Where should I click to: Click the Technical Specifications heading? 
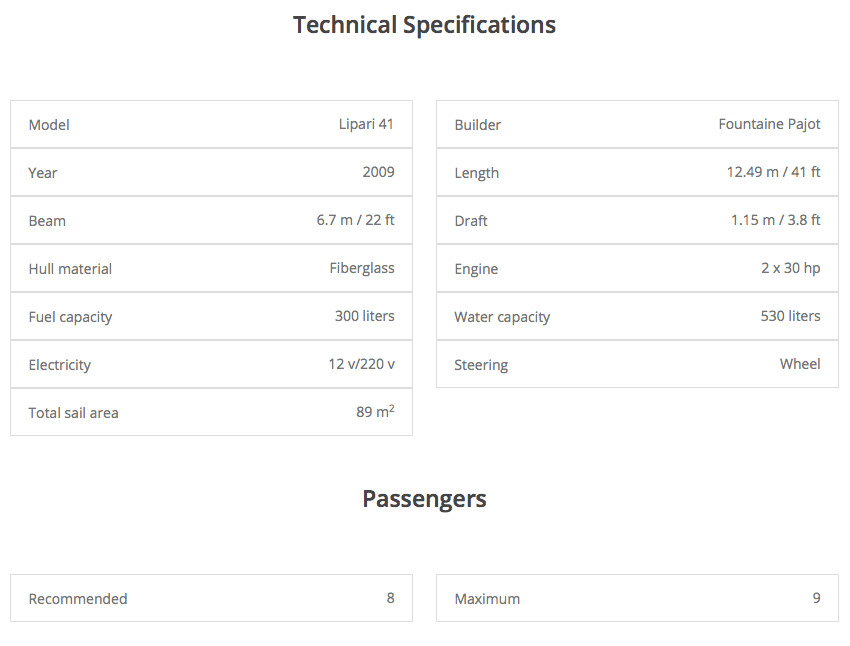point(424,25)
